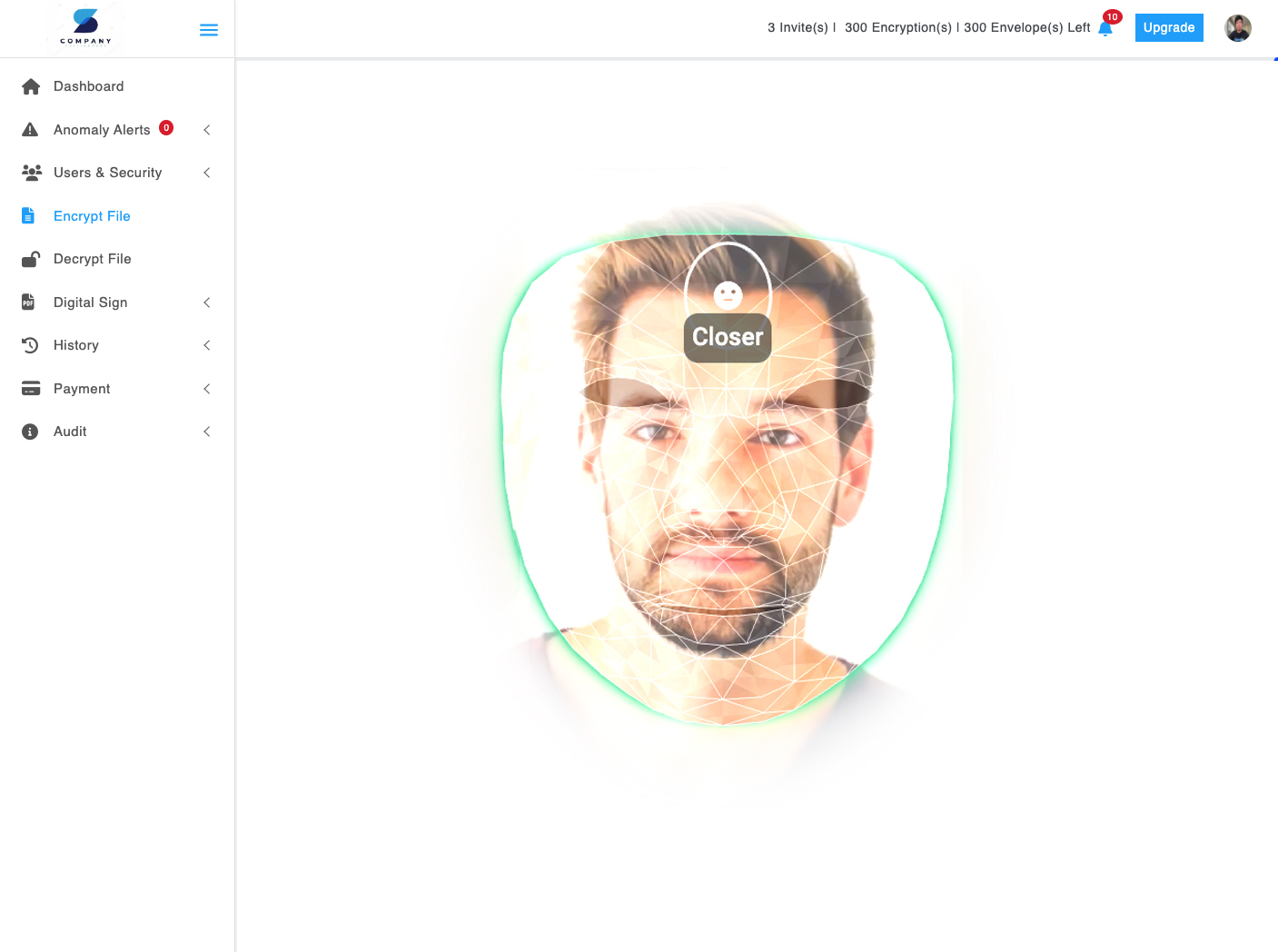Image resolution: width=1278 pixels, height=952 pixels.
Task: Click the Payment credit card icon
Action: [x=31, y=389]
